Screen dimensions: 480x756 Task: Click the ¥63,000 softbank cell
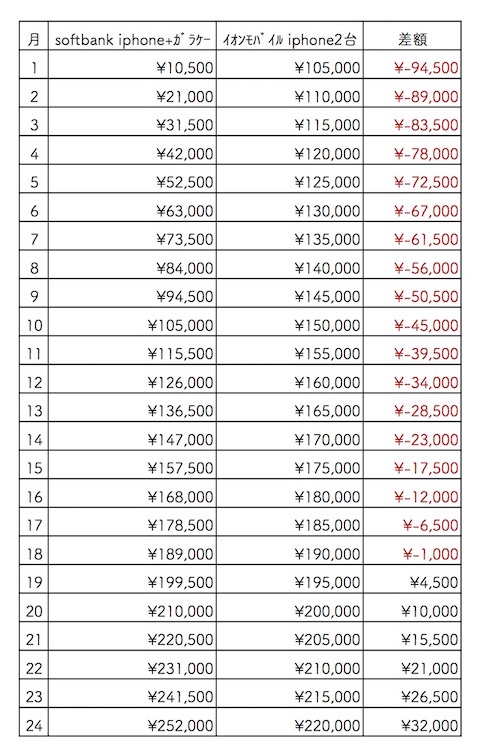pos(133,208)
